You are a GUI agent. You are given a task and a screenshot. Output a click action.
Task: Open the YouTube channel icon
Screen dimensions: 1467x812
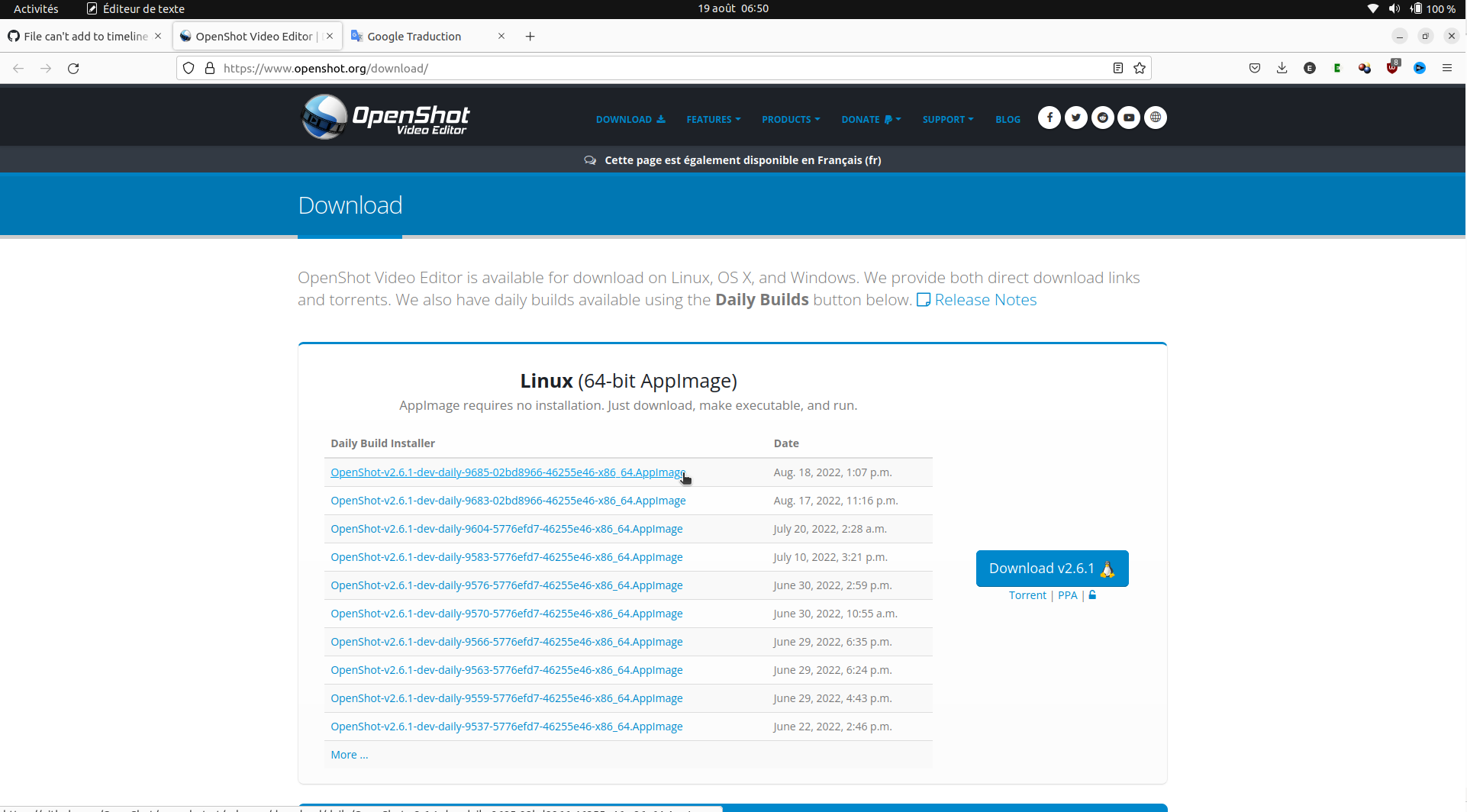pyautogui.click(x=1129, y=118)
